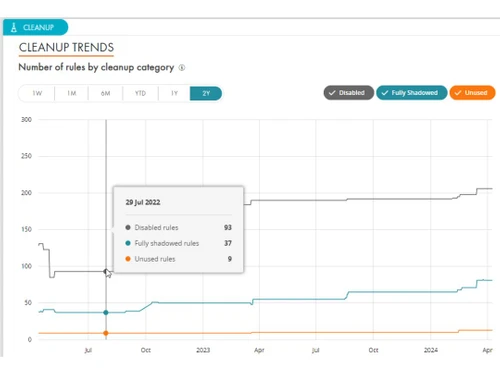This screenshot has width=500, height=375.
Task: Select the 1W time range
Action: click(37, 93)
